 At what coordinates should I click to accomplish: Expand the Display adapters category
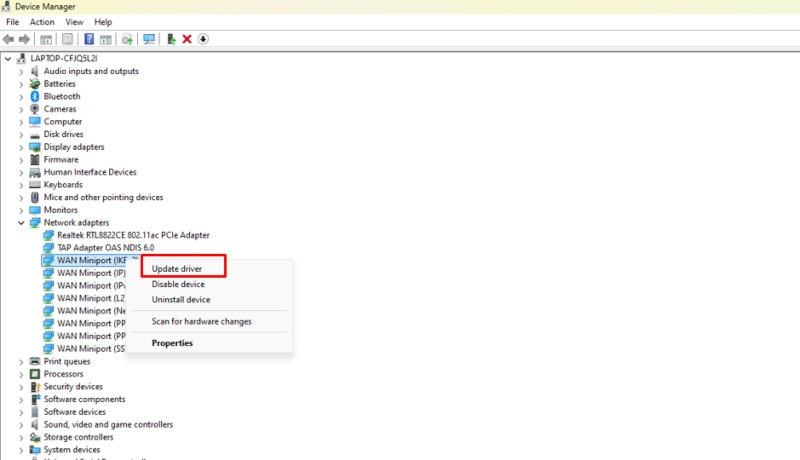(22, 147)
